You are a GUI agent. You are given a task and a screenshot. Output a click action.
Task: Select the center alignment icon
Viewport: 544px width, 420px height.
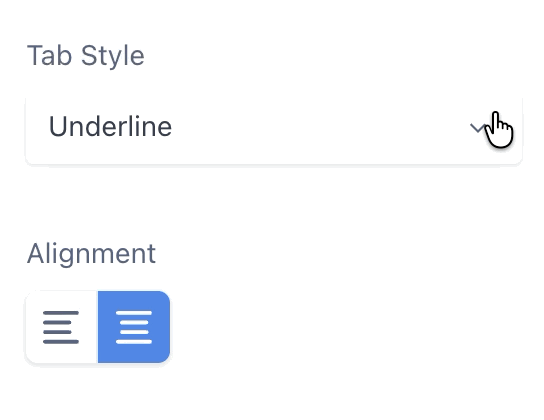click(134, 327)
